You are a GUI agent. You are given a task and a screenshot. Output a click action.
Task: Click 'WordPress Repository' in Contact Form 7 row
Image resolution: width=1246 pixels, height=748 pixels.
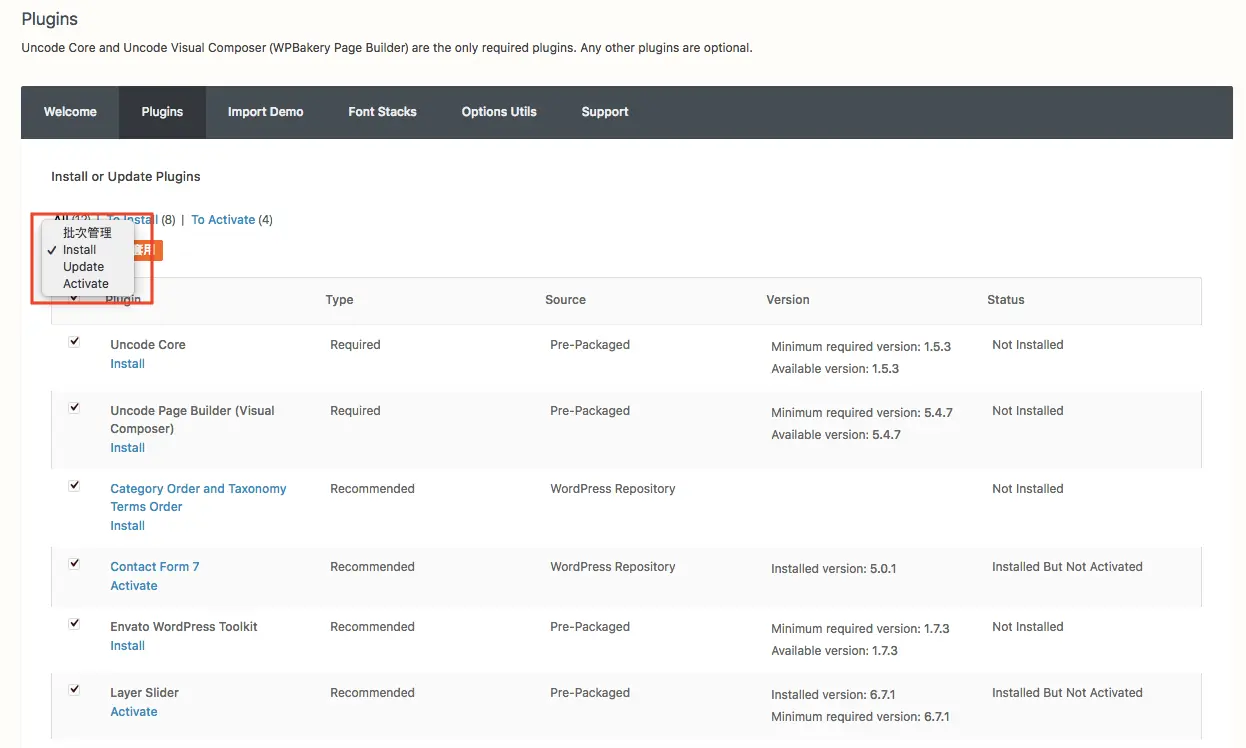click(613, 567)
